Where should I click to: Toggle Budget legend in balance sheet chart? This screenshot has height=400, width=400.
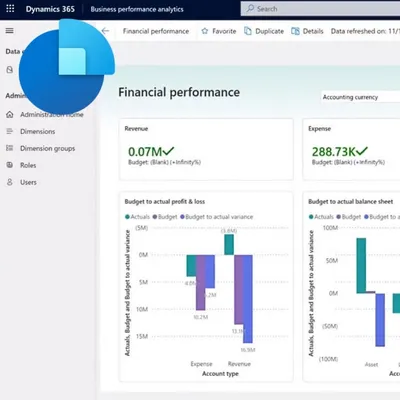[x=349, y=217]
